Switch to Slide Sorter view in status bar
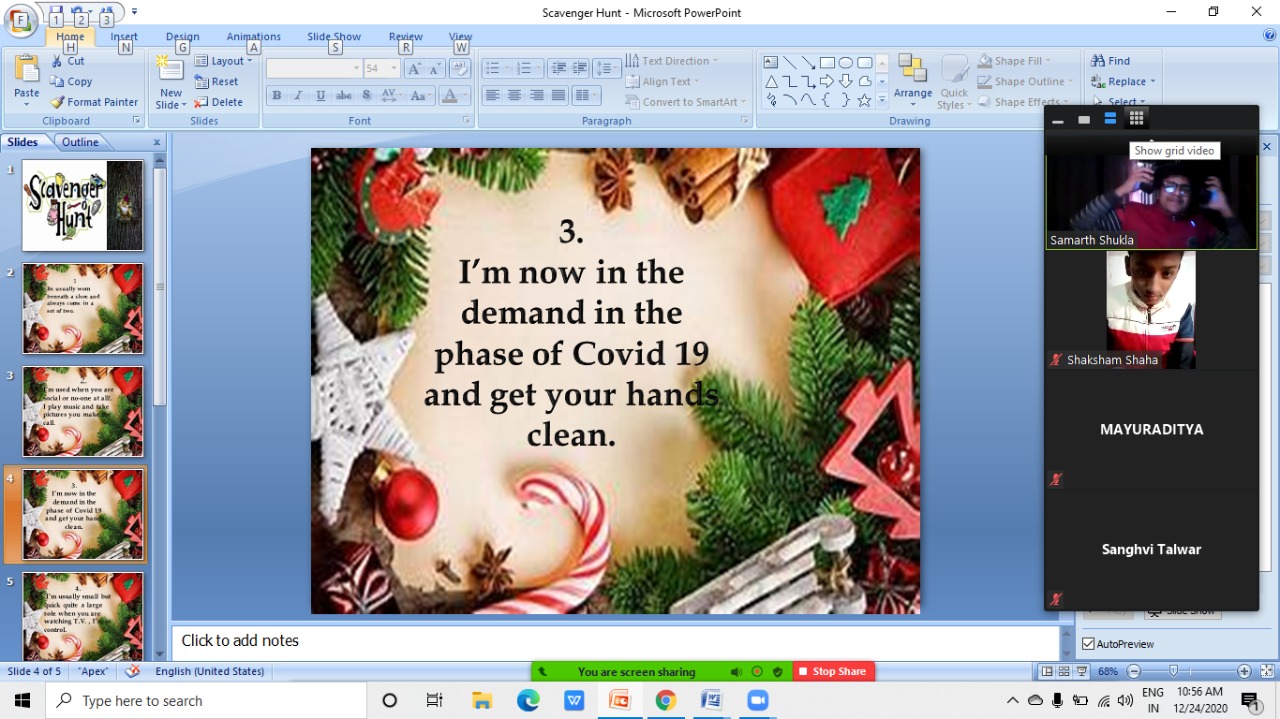The image size is (1280, 719). [1064, 672]
